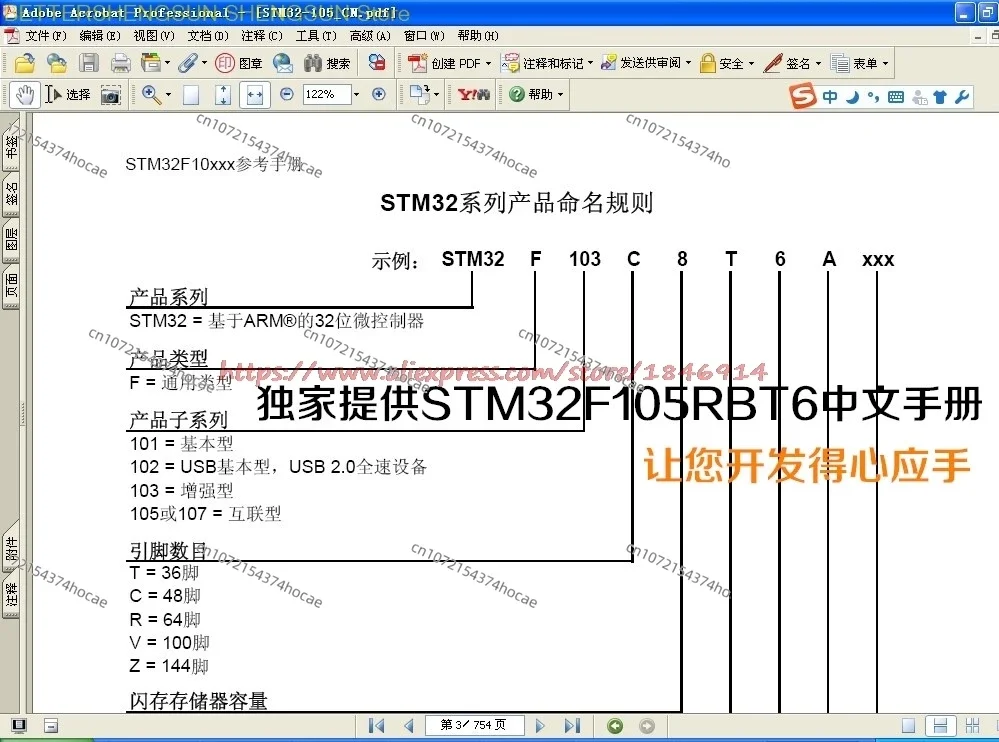Screen dimensions: 999x742
Task: Toggle full screen view in status bar
Action: tap(19, 726)
